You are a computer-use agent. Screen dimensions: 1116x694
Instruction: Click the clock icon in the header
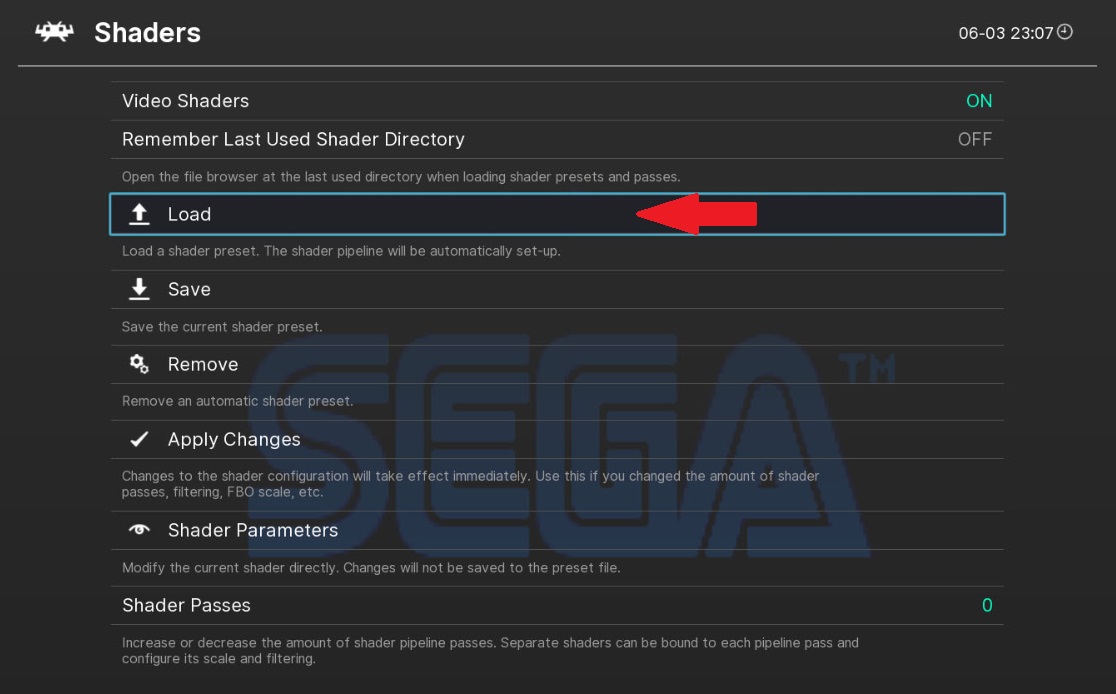pos(1065,32)
